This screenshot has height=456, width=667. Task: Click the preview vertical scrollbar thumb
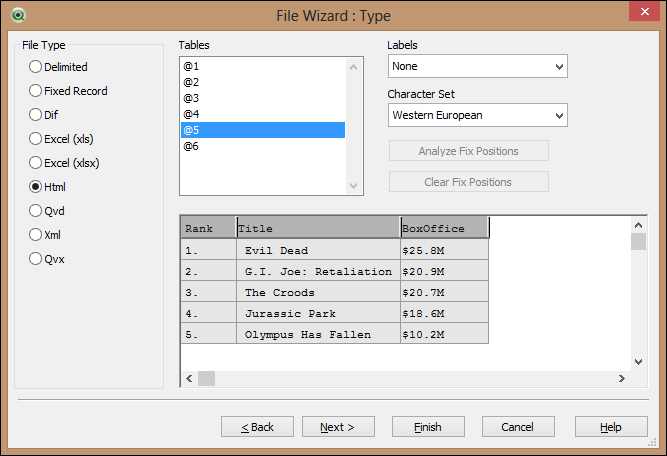tap(638, 242)
